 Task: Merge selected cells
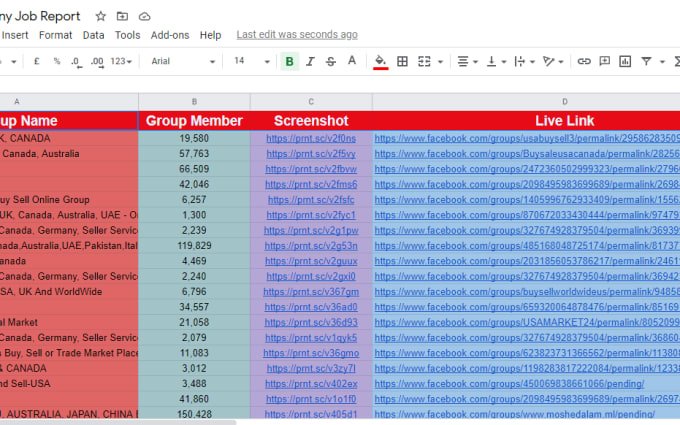click(424, 62)
